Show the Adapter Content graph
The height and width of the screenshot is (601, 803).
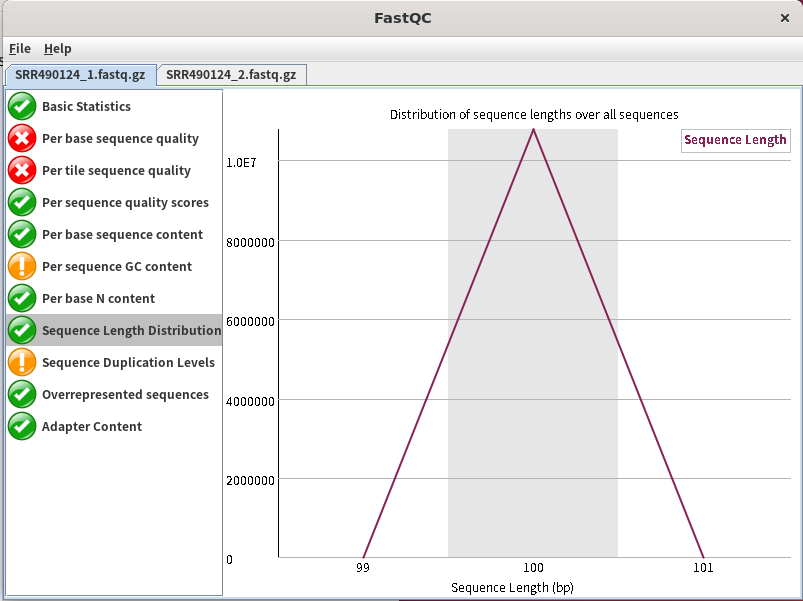[x=114, y=426]
